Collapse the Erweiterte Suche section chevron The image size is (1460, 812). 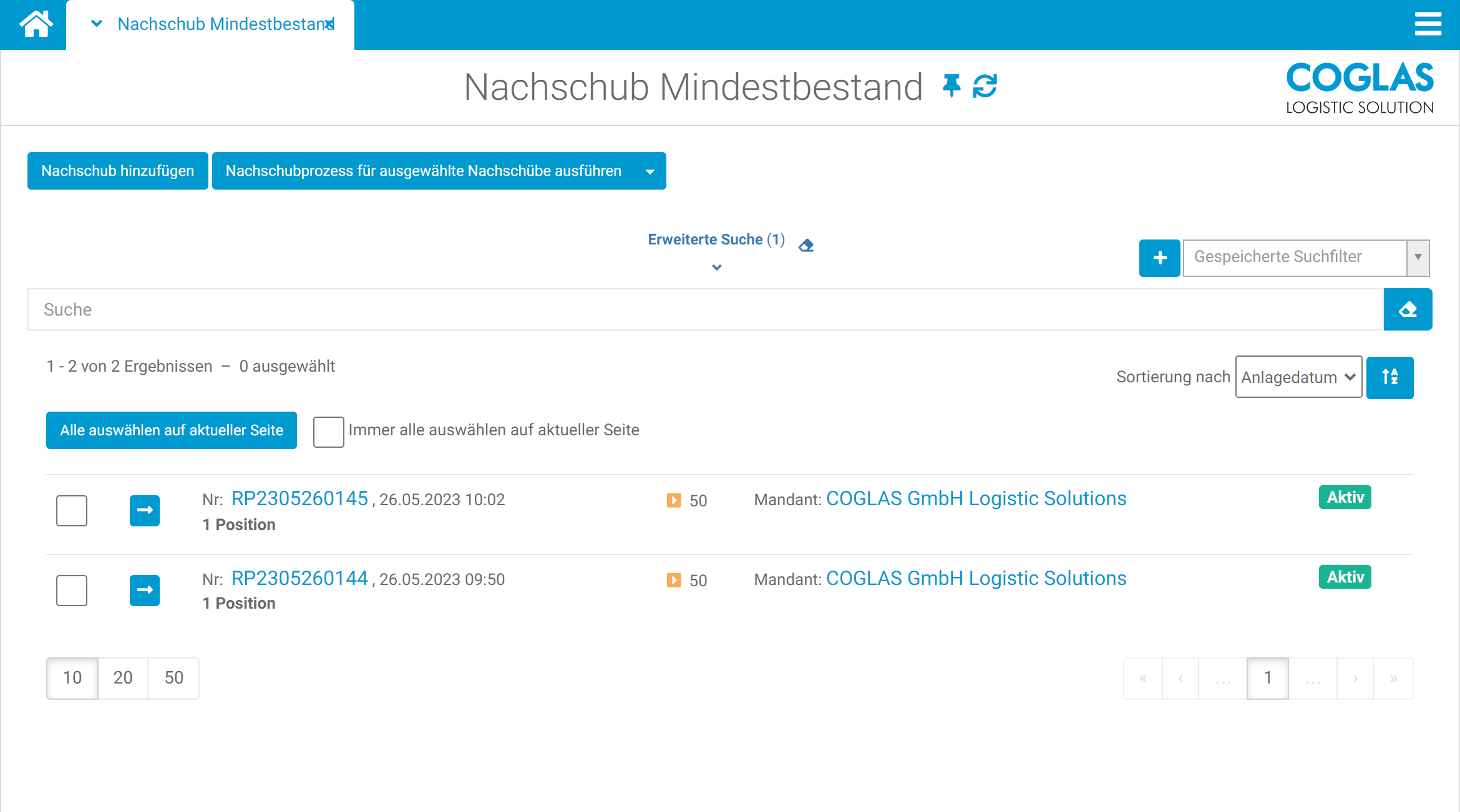716,267
